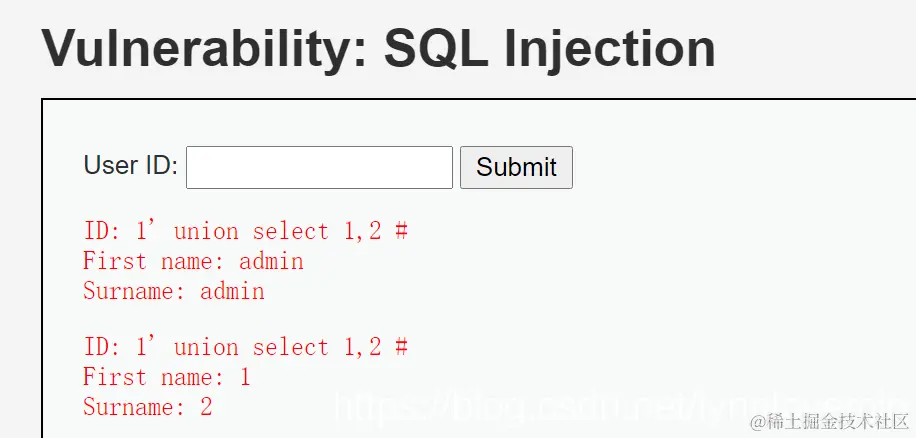Click the 稀土掘金技术社区 watermark text

(837, 420)
